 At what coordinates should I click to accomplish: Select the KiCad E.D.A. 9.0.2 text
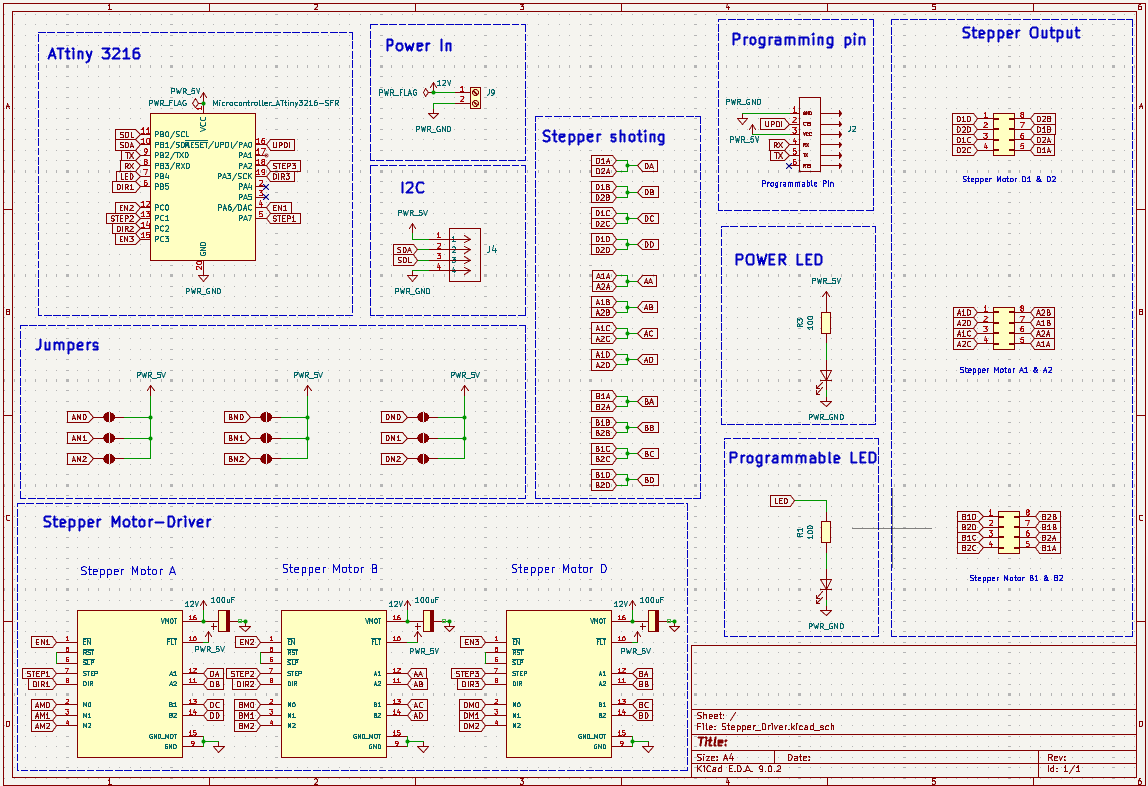point(738,769)
